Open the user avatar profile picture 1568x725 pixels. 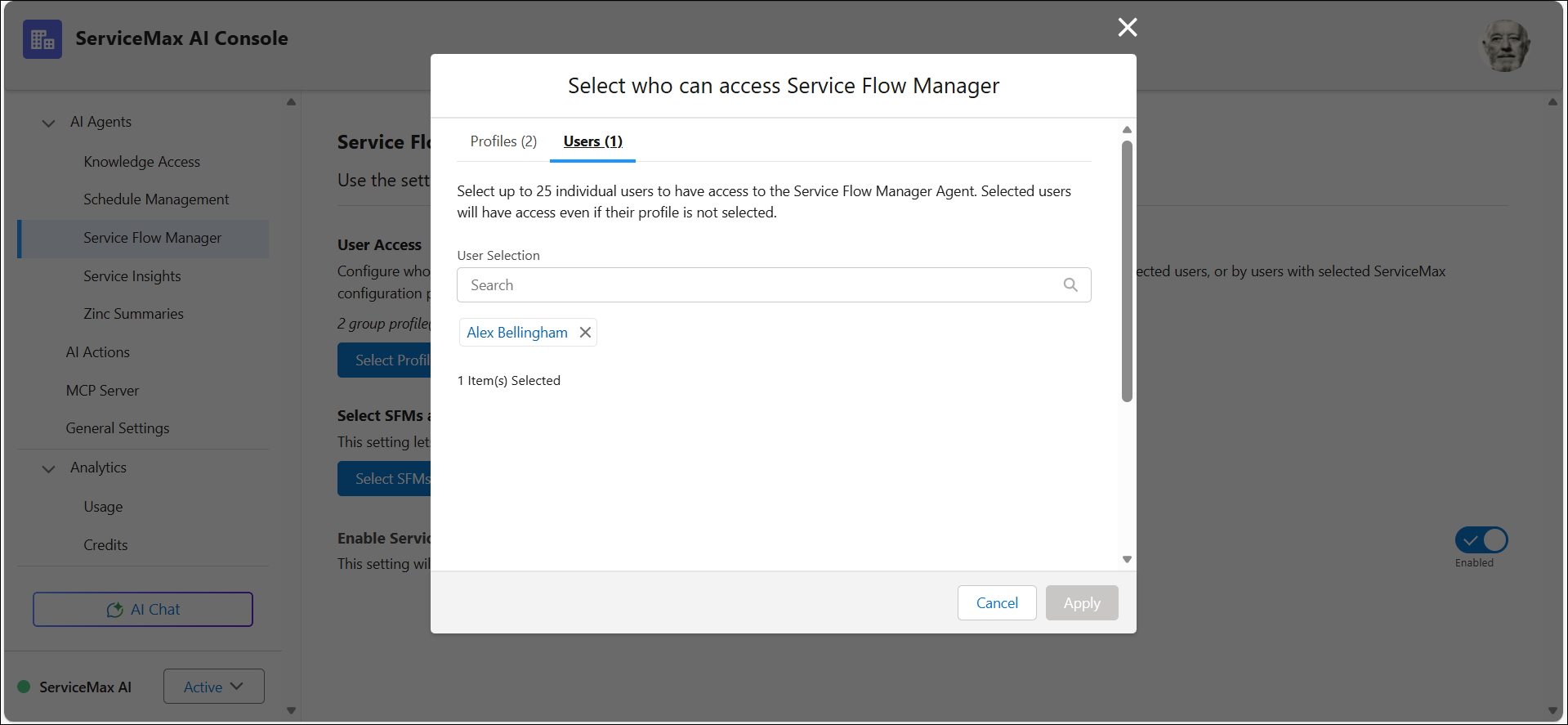point(1505,46)
